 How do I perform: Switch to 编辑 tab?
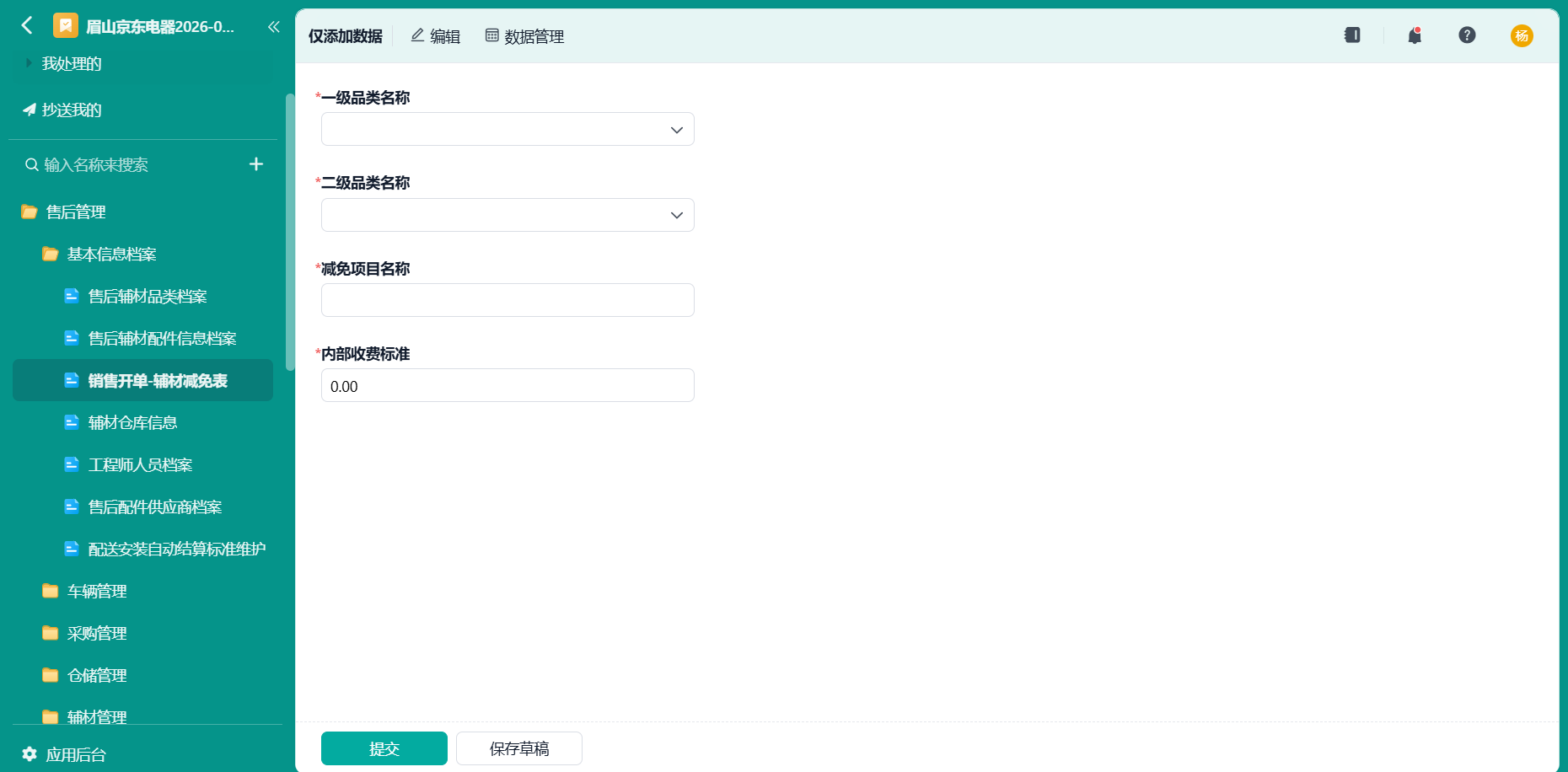tap(435, 35)
